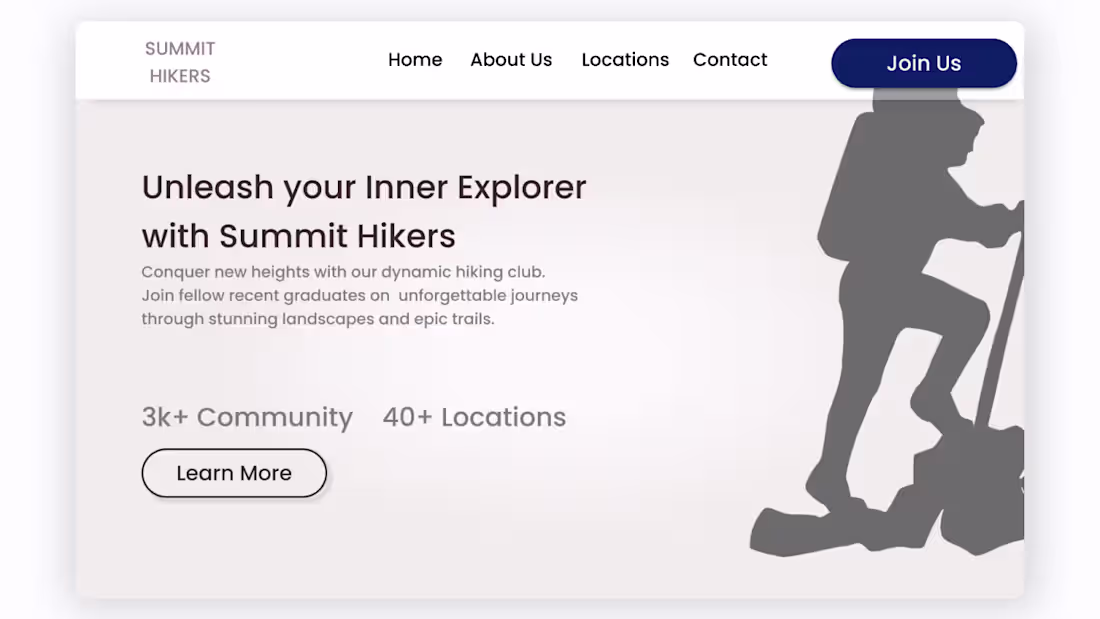Viewport: 1100px width, 619px height.
Task: Click the word SUMMIT in the logo
Action: [179, 48]
